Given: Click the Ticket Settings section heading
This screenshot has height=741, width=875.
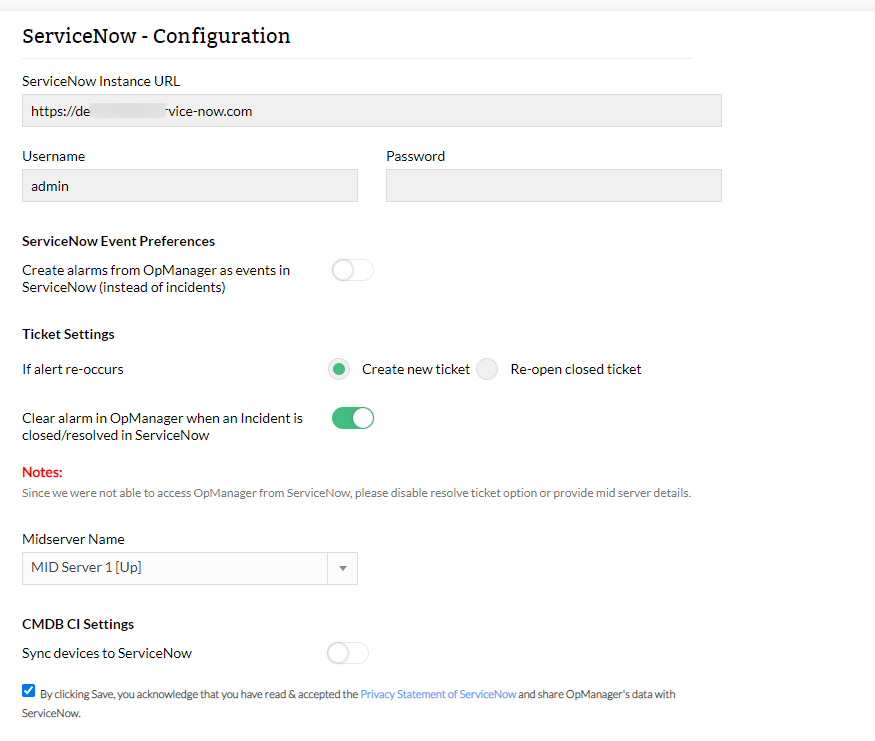Looking at the screenshot, I should click(68, 334).
